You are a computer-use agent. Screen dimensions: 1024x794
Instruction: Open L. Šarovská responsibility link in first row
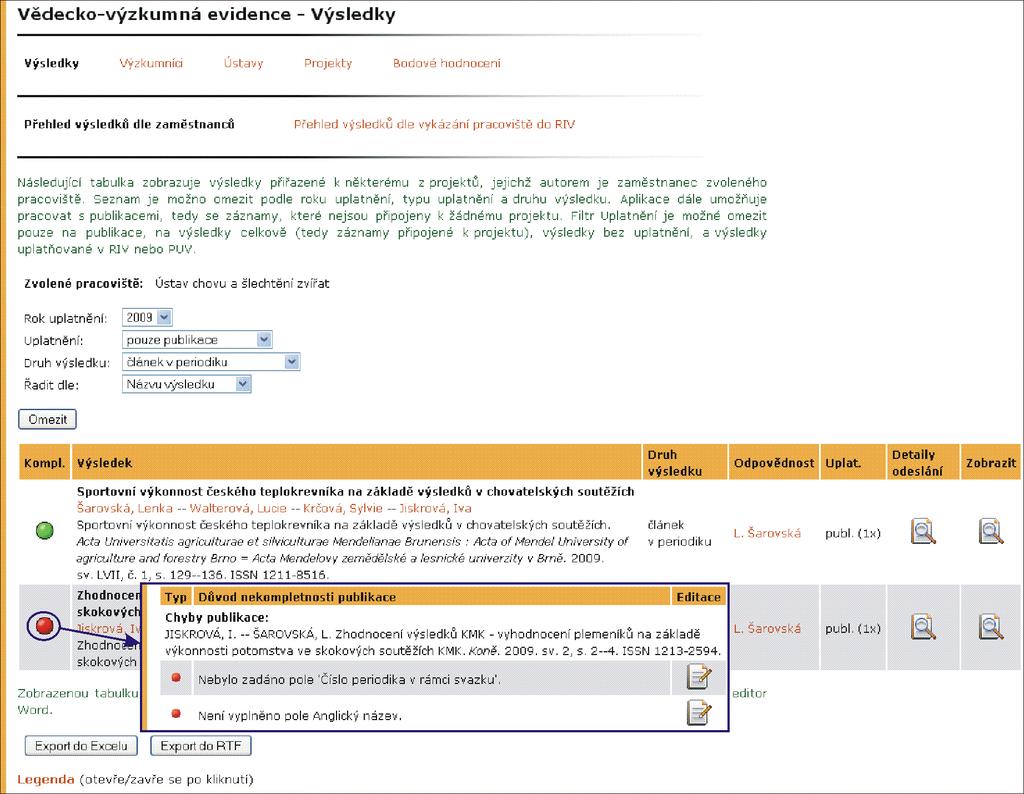(767, 533)
